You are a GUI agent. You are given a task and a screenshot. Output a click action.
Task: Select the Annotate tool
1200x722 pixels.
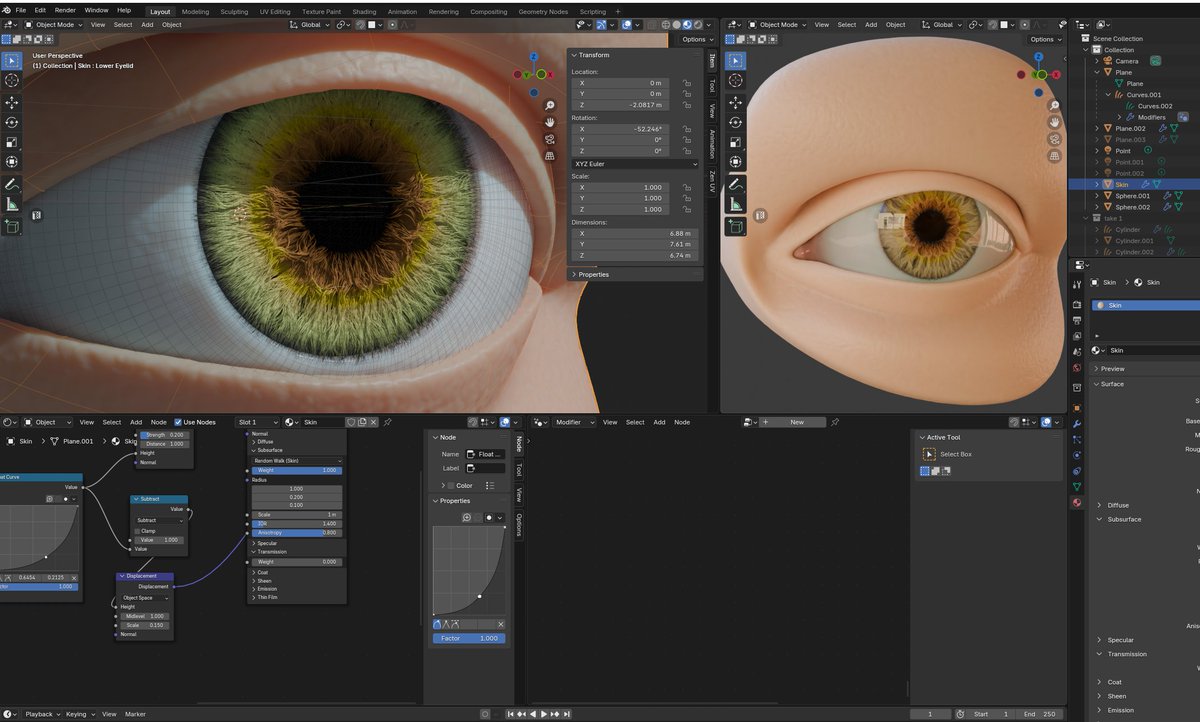pos(12,184)
